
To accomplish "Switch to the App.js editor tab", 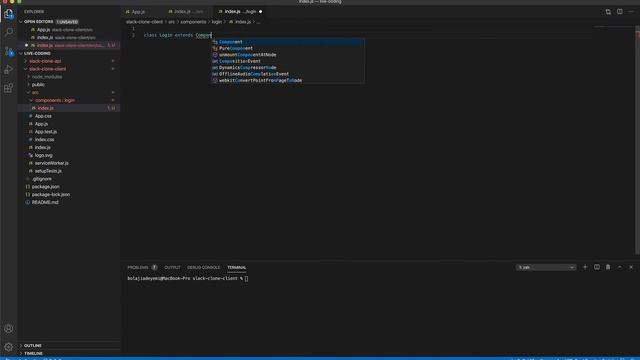I will click(138, 12).
